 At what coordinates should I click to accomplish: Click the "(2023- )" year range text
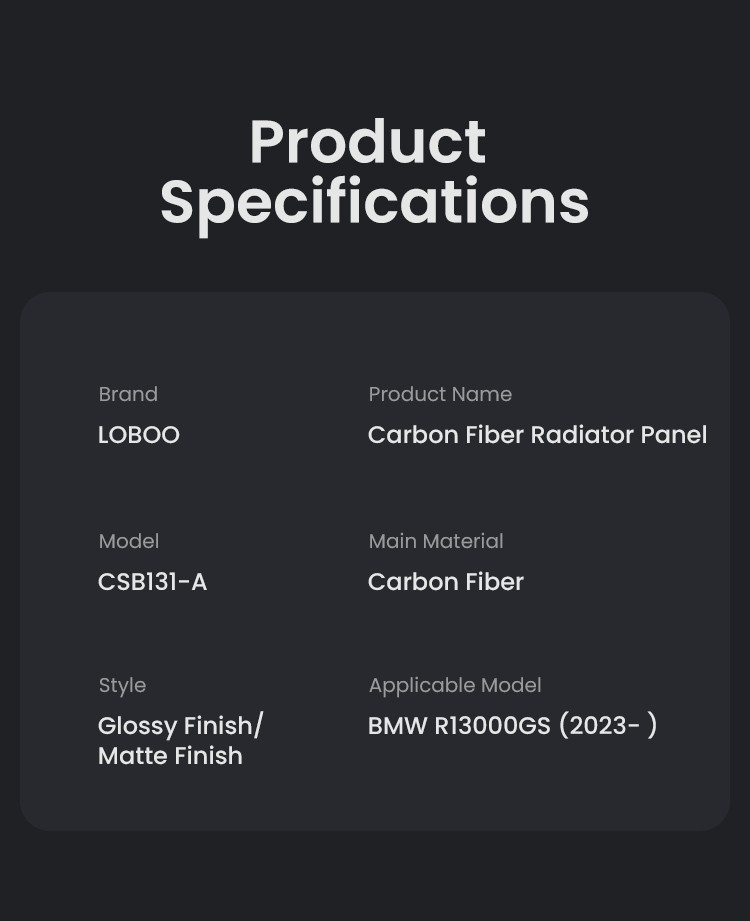point(607,726)
